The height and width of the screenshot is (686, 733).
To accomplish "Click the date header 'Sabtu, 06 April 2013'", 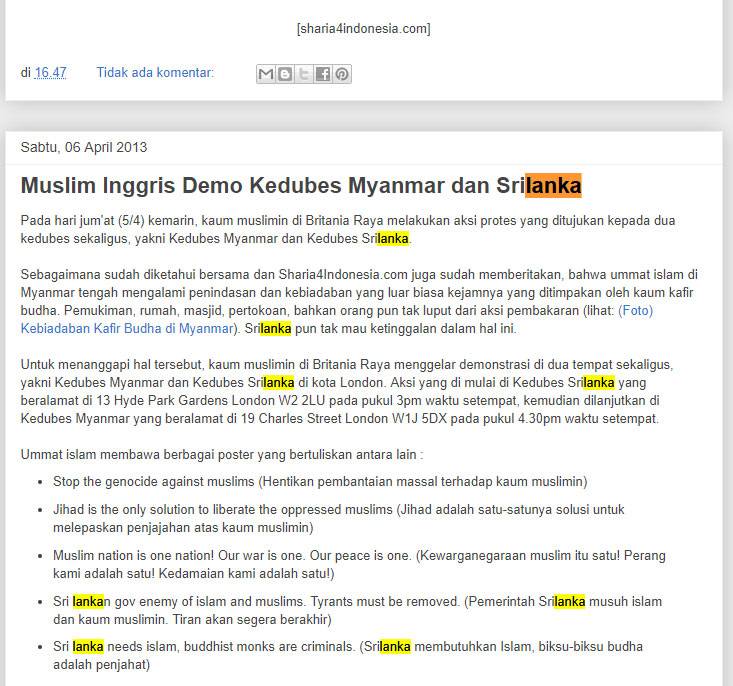I will (84, 147).
